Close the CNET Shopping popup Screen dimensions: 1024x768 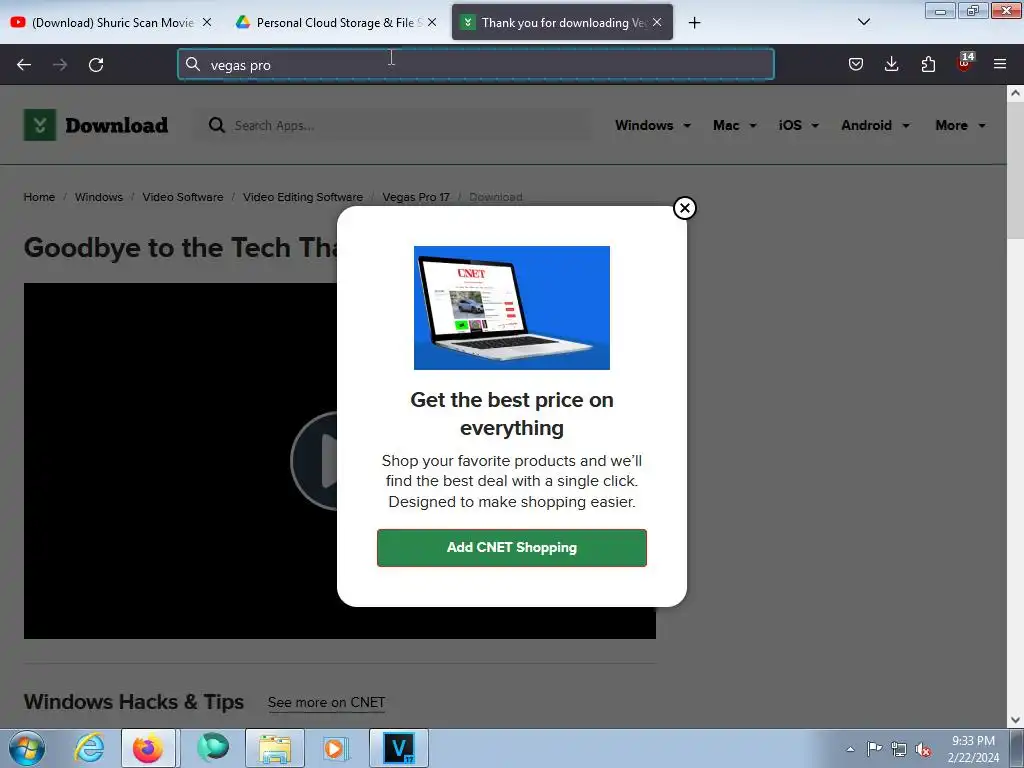coord(684,208)
